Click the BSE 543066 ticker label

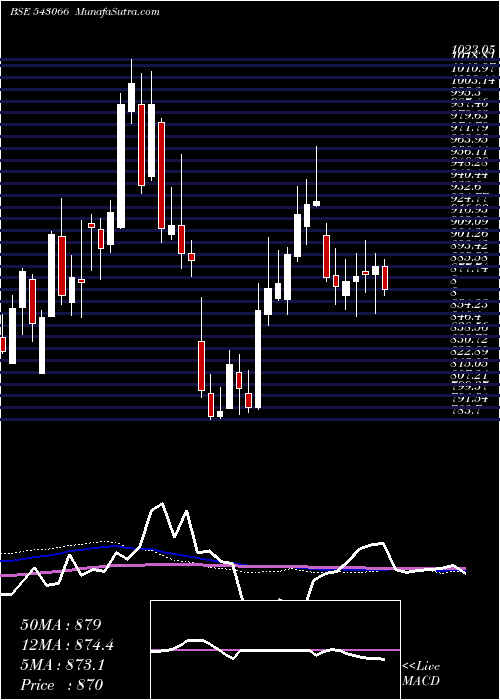click(x=39, y=12)
